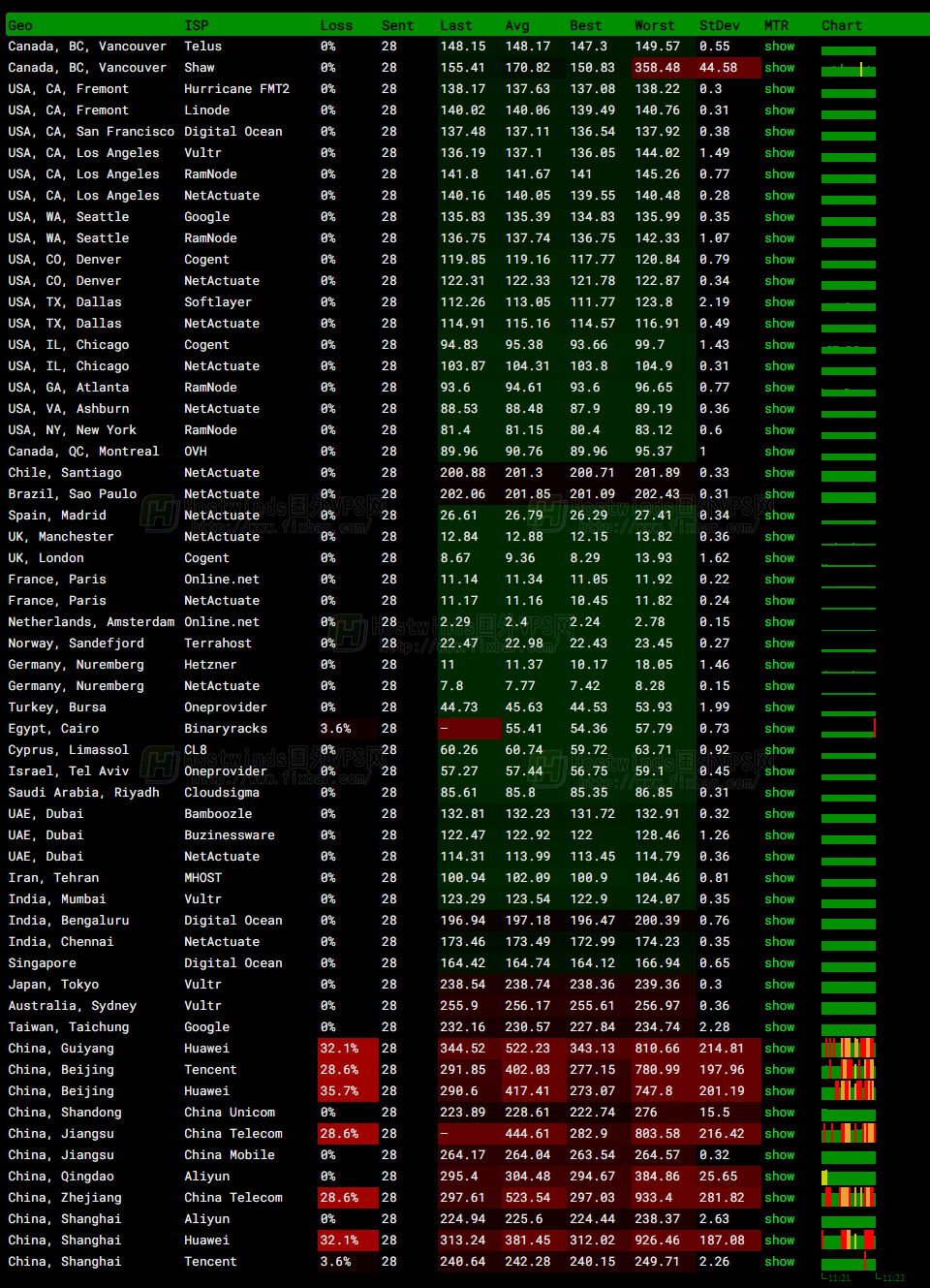Click the Last column header
The width and height of the screenshot is (930, 1288).
click(x=456, y=26)
